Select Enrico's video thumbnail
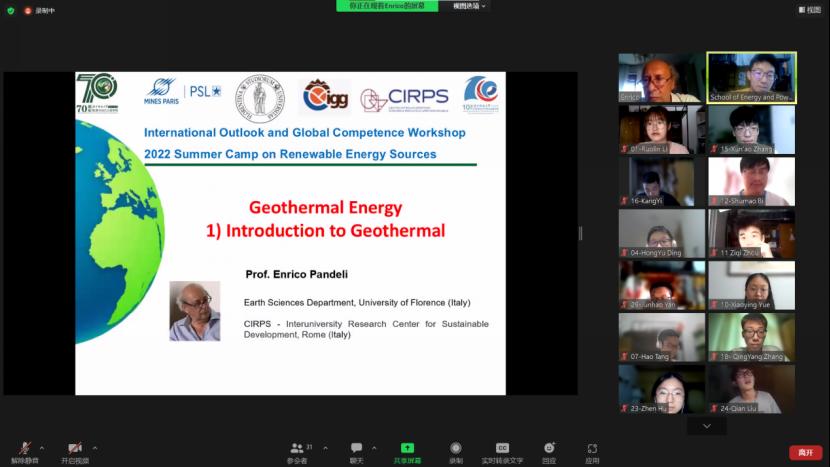Screen dimensions: 830x467 (661, 78)
